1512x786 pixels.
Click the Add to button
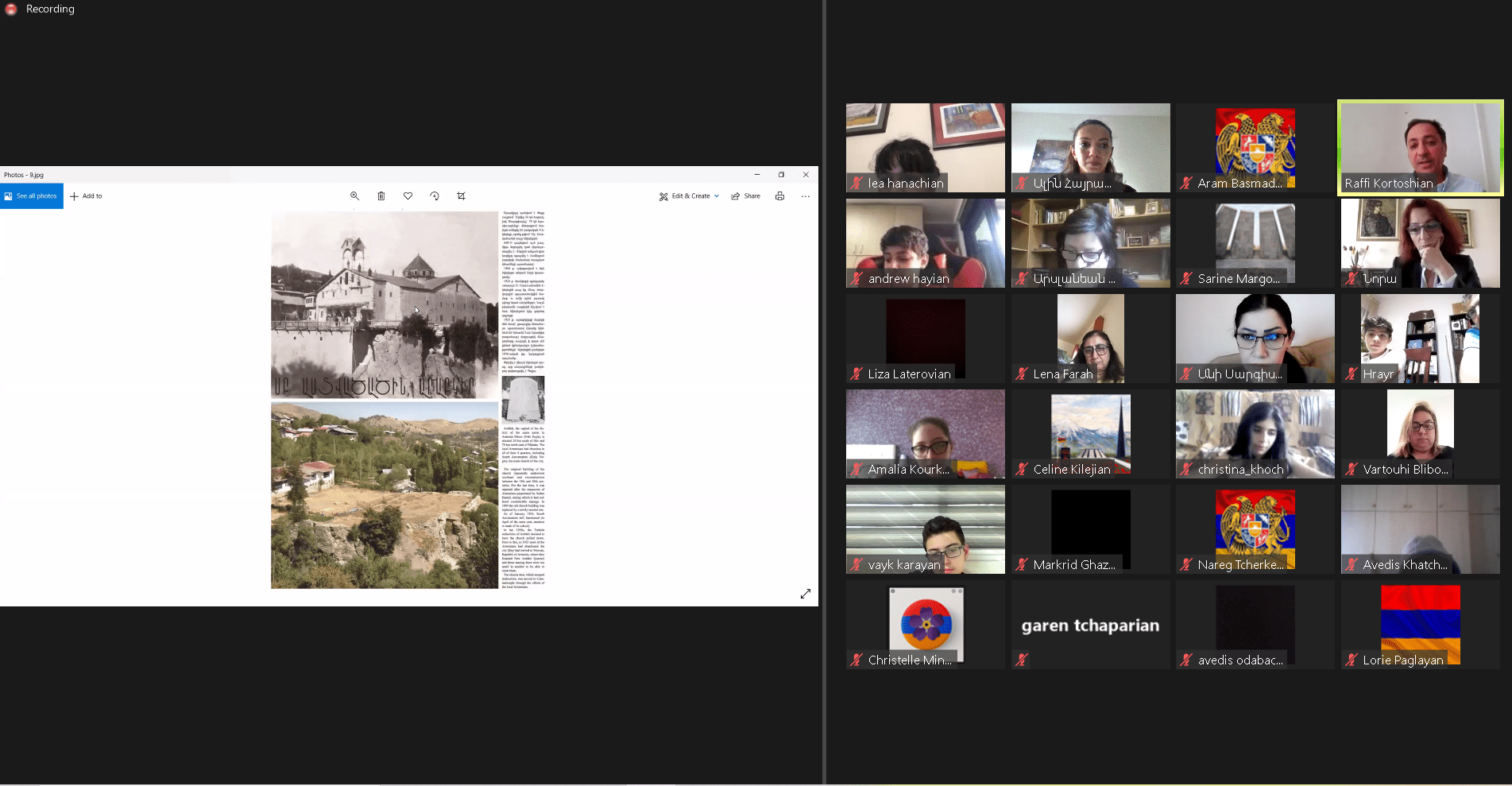click(x=86, y=196)
